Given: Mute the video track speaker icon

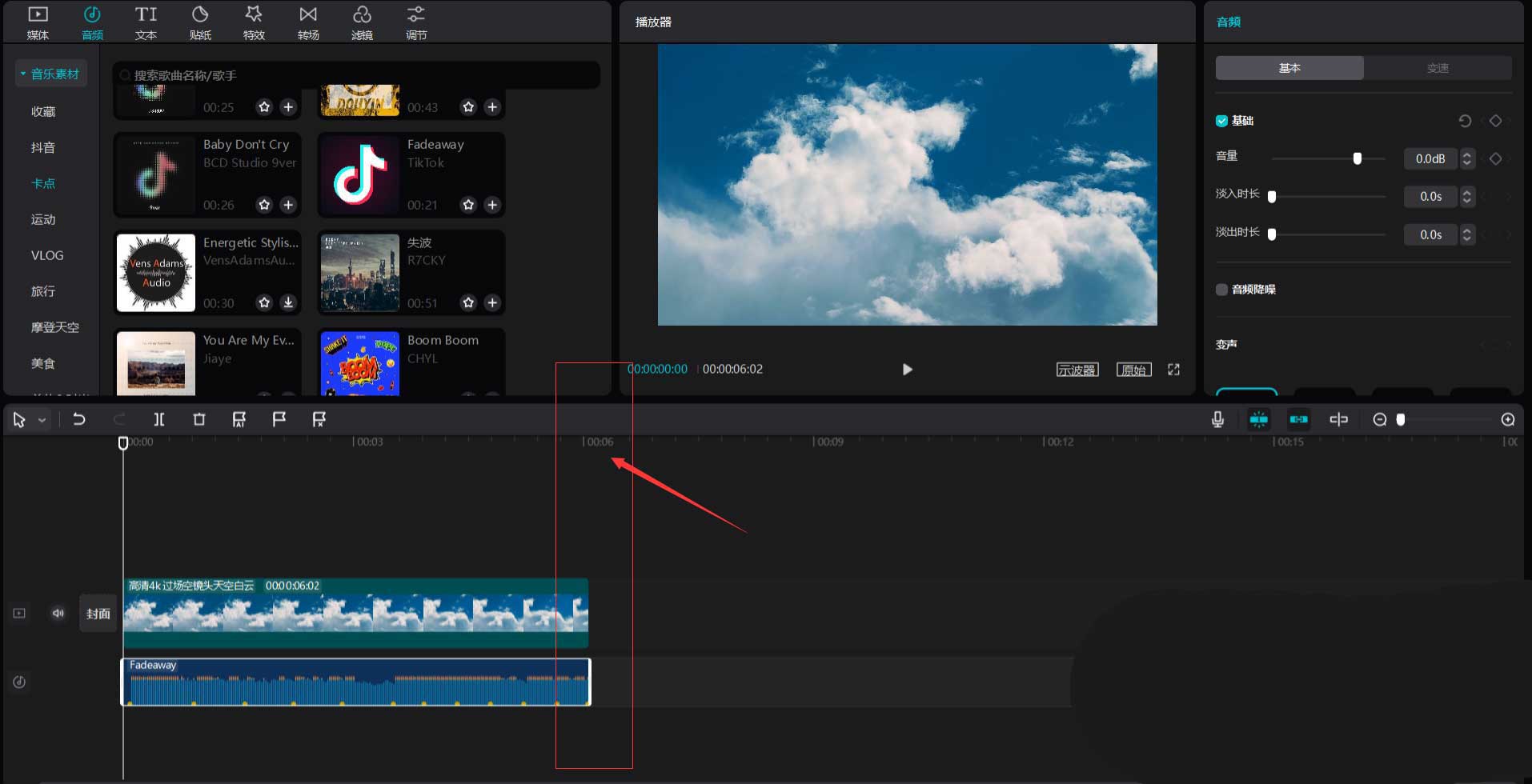Looking at the screenshot, I should point(58,614).
